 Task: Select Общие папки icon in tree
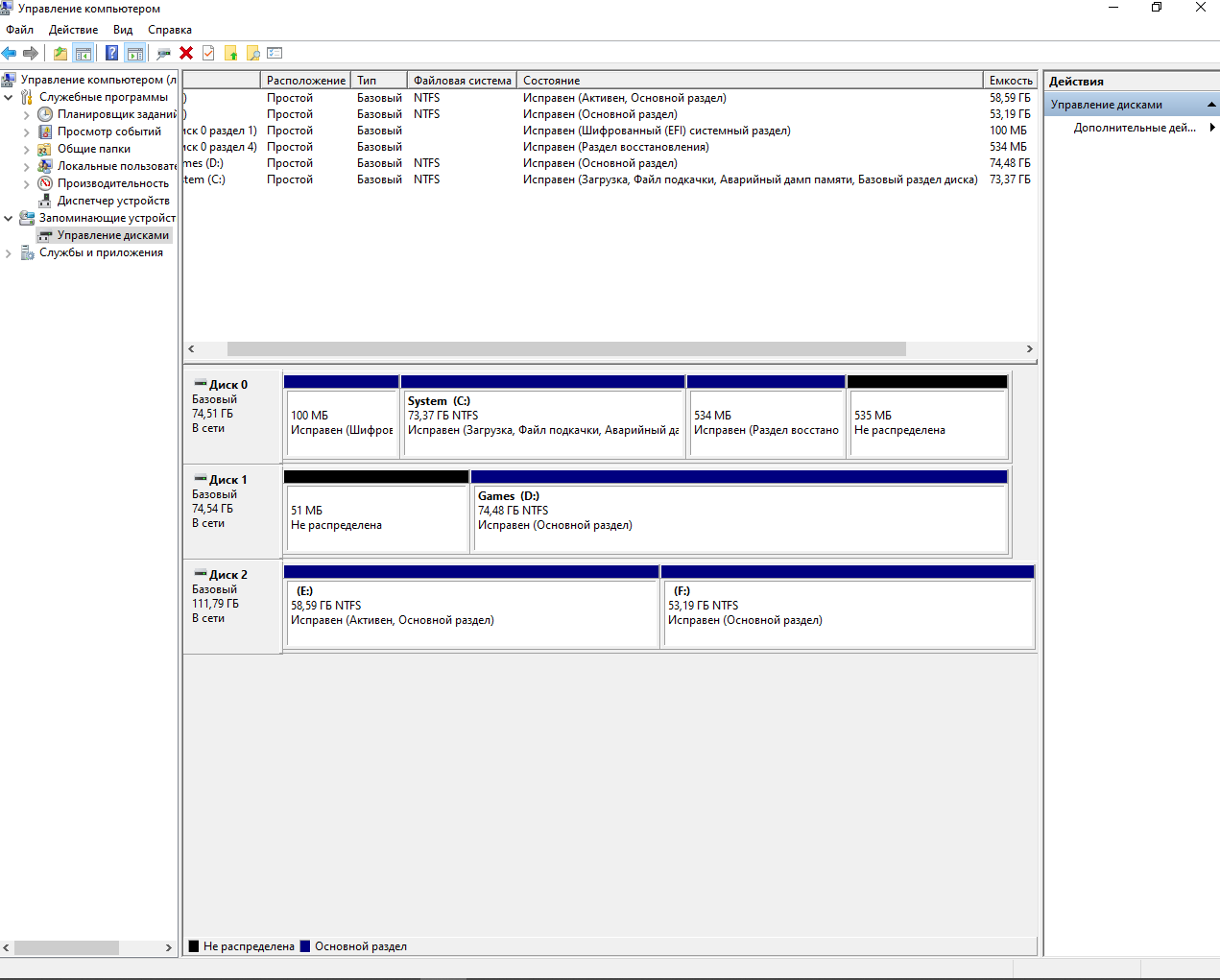(45, 149)
